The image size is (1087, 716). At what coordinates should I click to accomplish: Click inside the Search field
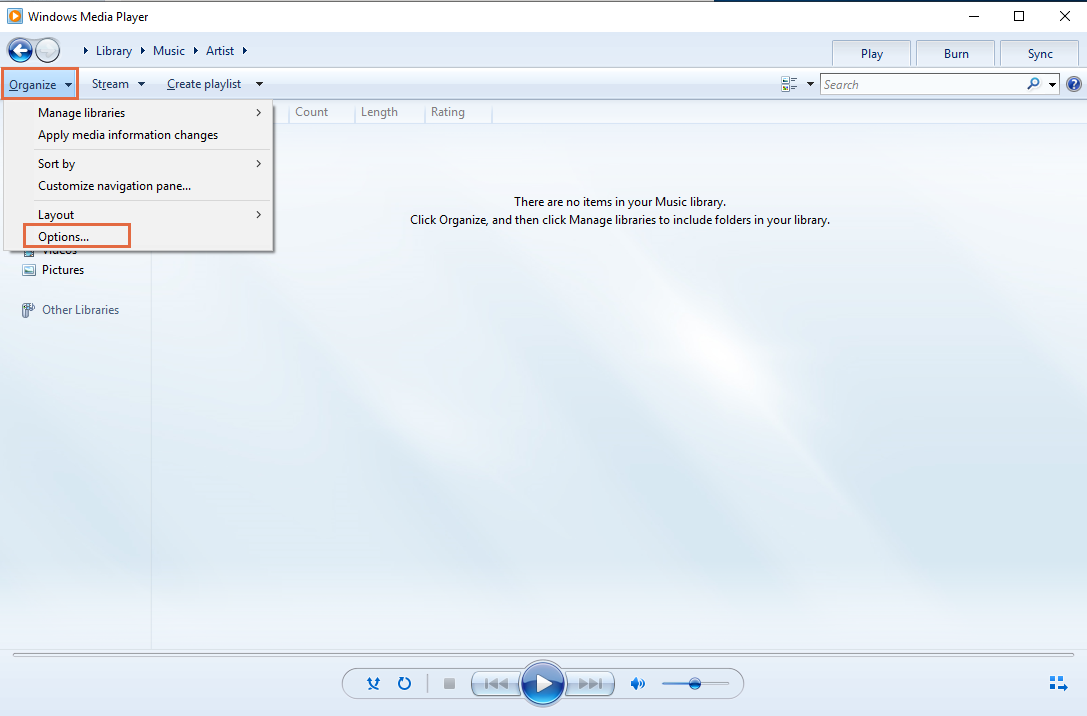click(920, 84)
